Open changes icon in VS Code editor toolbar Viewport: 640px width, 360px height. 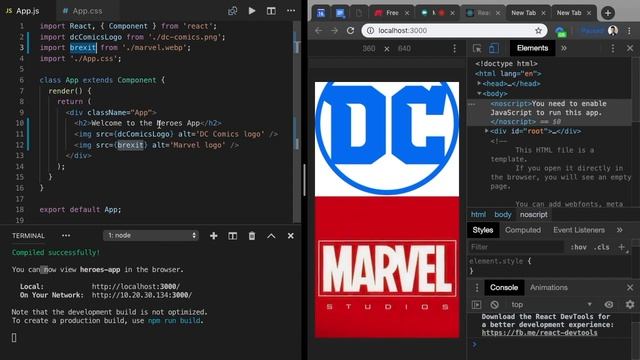(233, 11)
